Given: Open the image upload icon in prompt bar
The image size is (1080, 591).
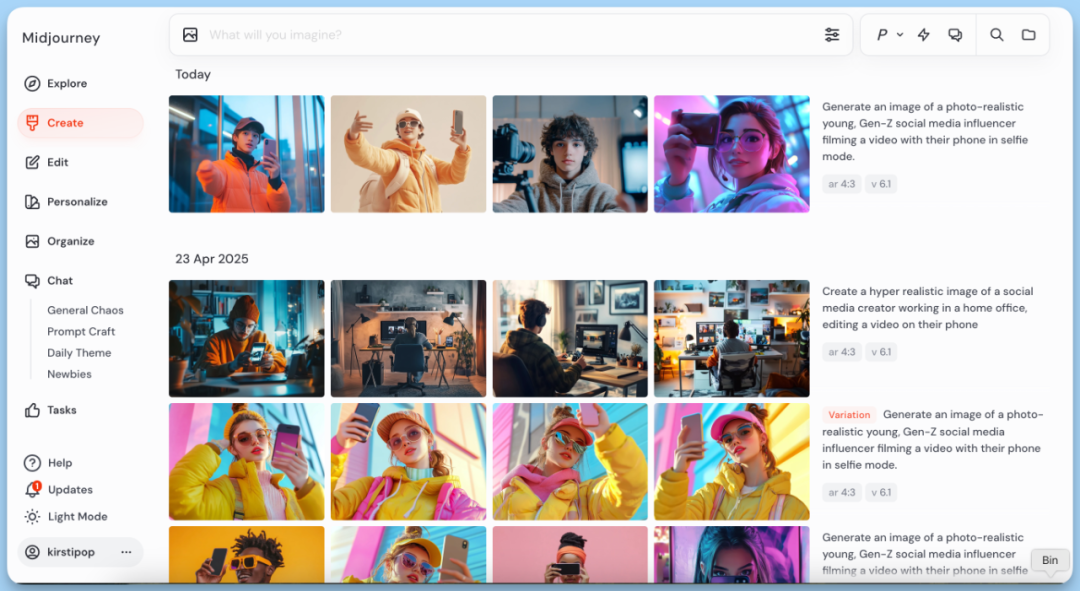Looking at the screenshot, I should (x=190, y=34).
